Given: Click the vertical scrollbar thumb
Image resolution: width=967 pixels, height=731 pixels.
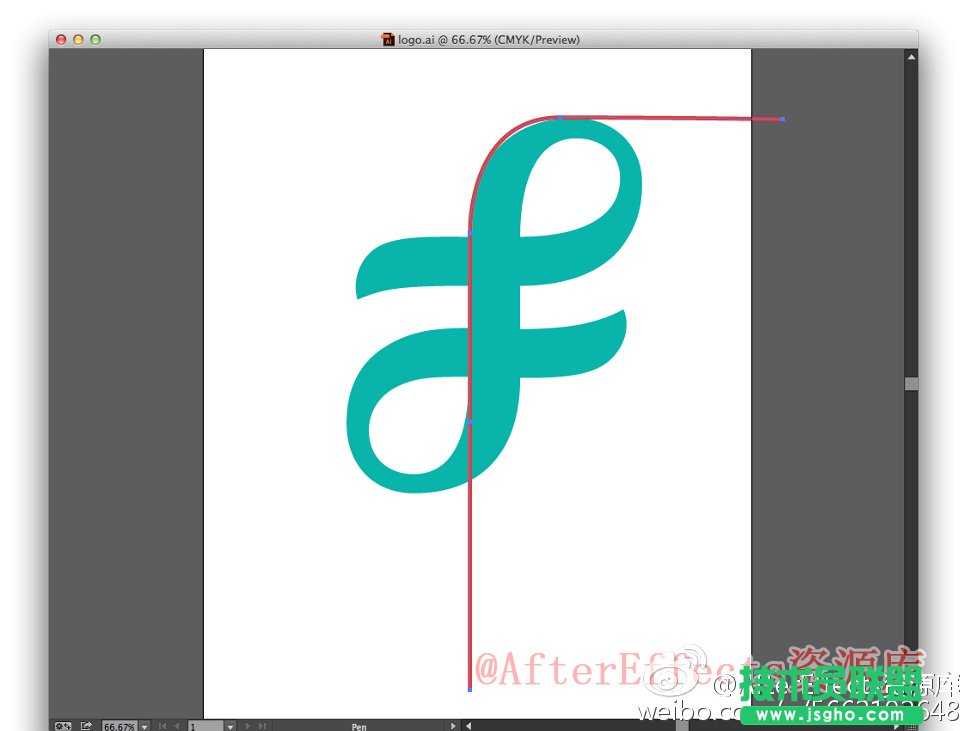Looking at the screenshot, I should click(x=912, y=383).
